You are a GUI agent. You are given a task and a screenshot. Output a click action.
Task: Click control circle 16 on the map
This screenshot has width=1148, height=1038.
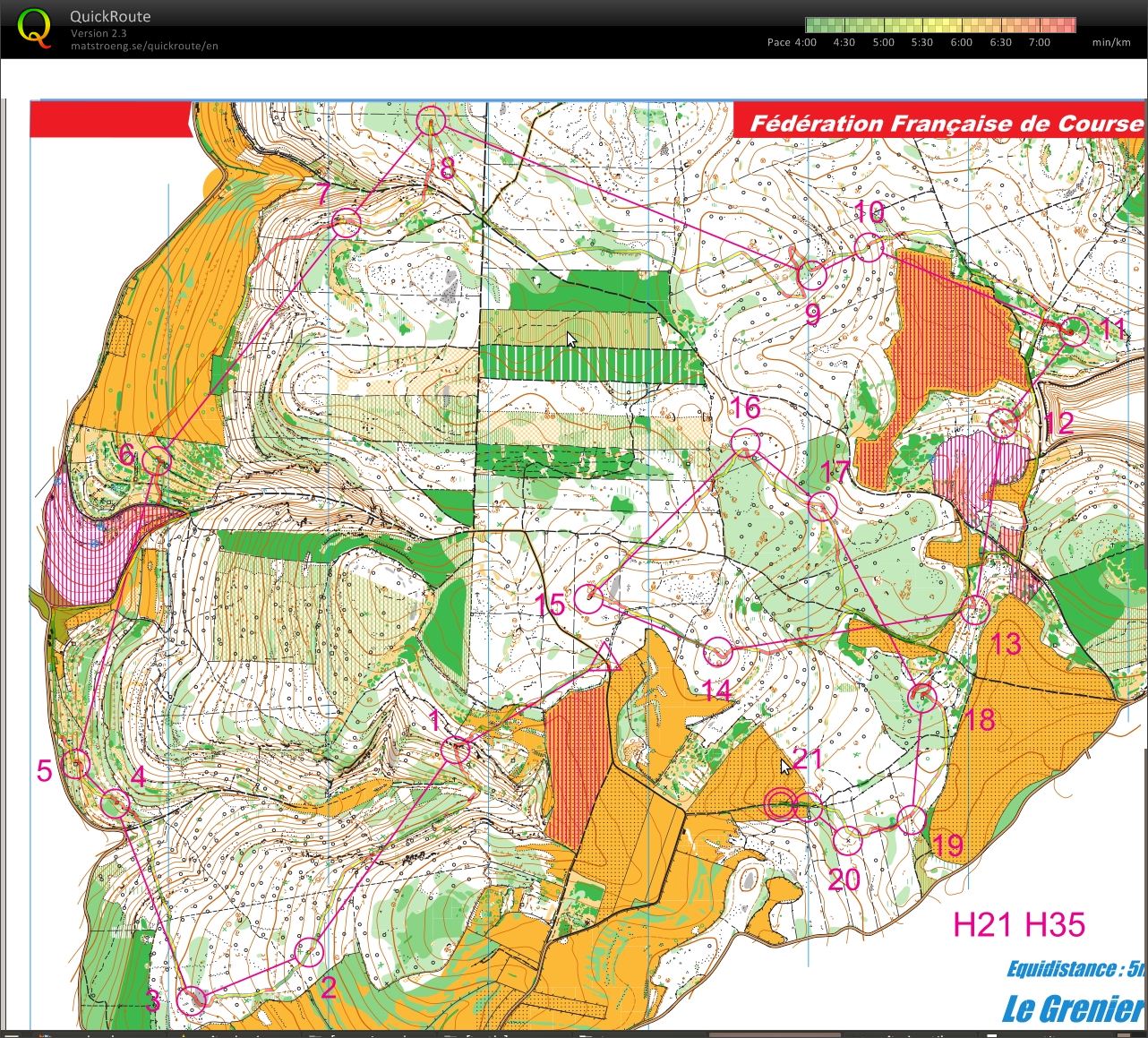pos(745,442)
